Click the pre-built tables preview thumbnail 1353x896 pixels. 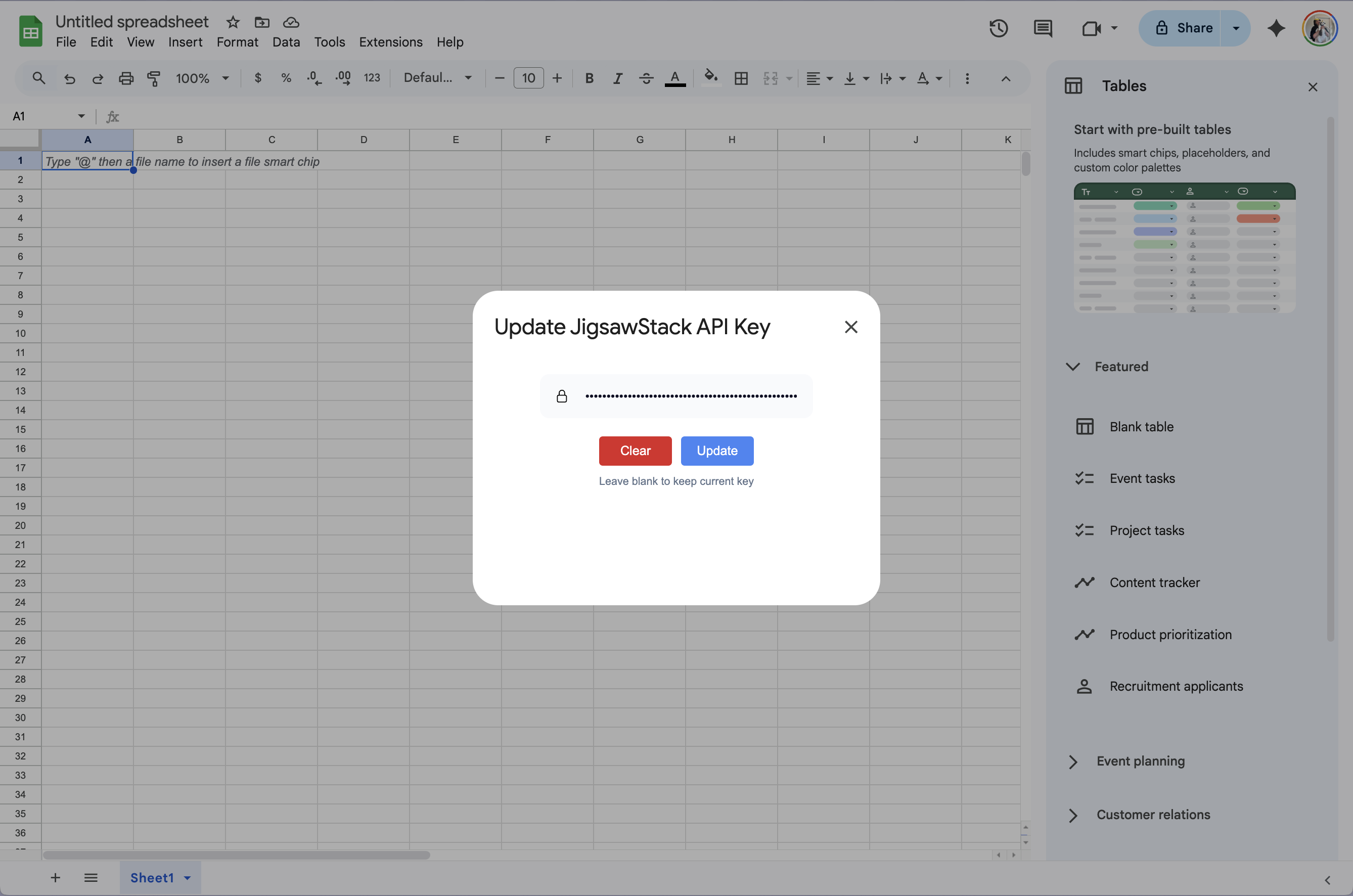(1185, 247)
